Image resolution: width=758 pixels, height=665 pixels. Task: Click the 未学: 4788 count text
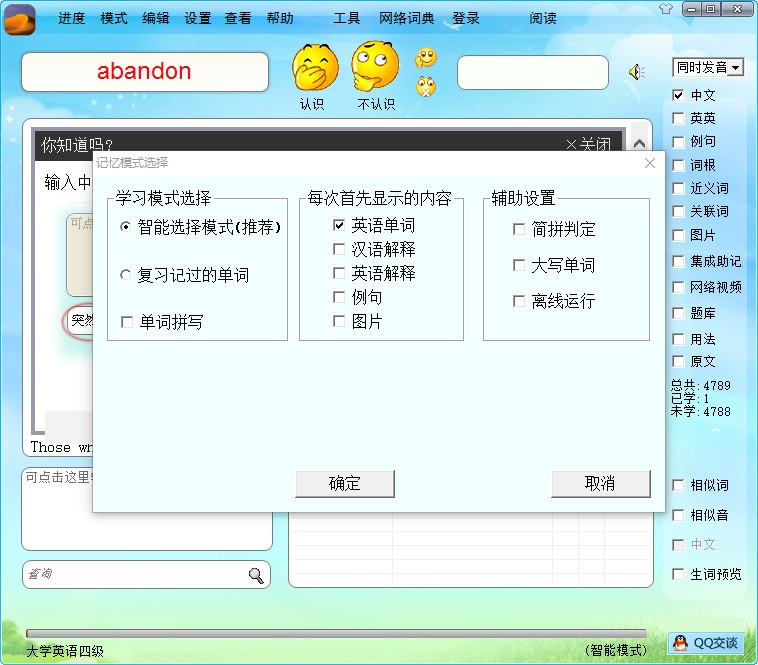coord(700,412)
